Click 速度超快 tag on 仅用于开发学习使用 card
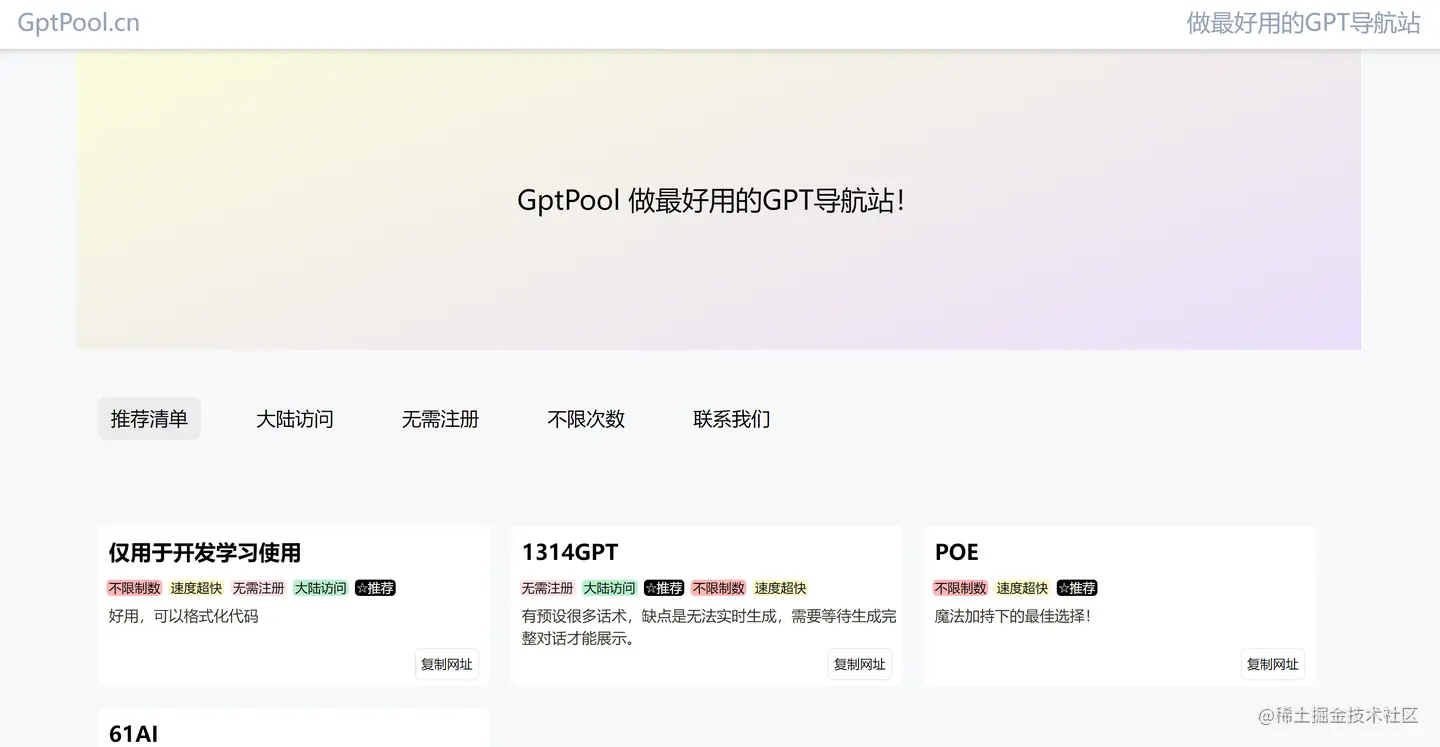The image size is (1440, 747). tap(196, 588)
